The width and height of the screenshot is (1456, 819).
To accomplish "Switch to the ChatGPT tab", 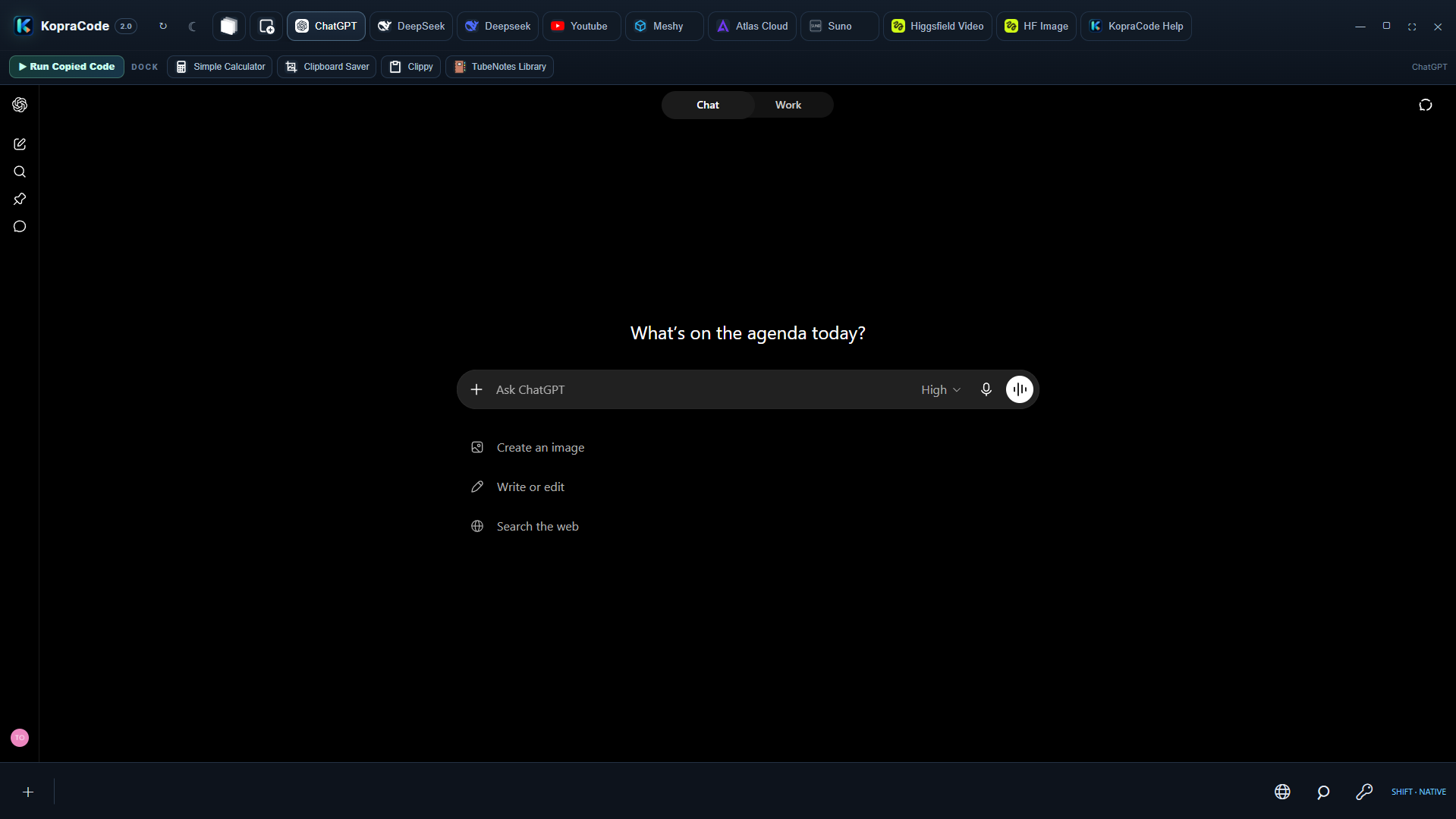I will point(326,26).
